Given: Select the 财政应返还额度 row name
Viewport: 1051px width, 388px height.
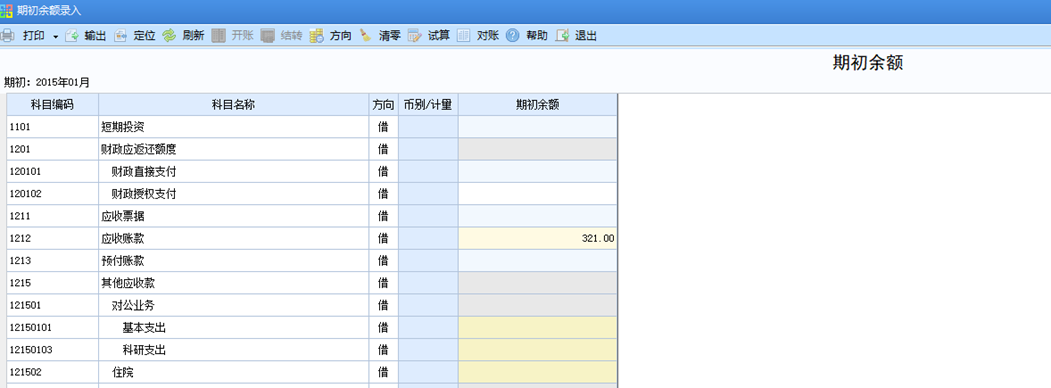Looking at the screenshot, I should (139, 149).
